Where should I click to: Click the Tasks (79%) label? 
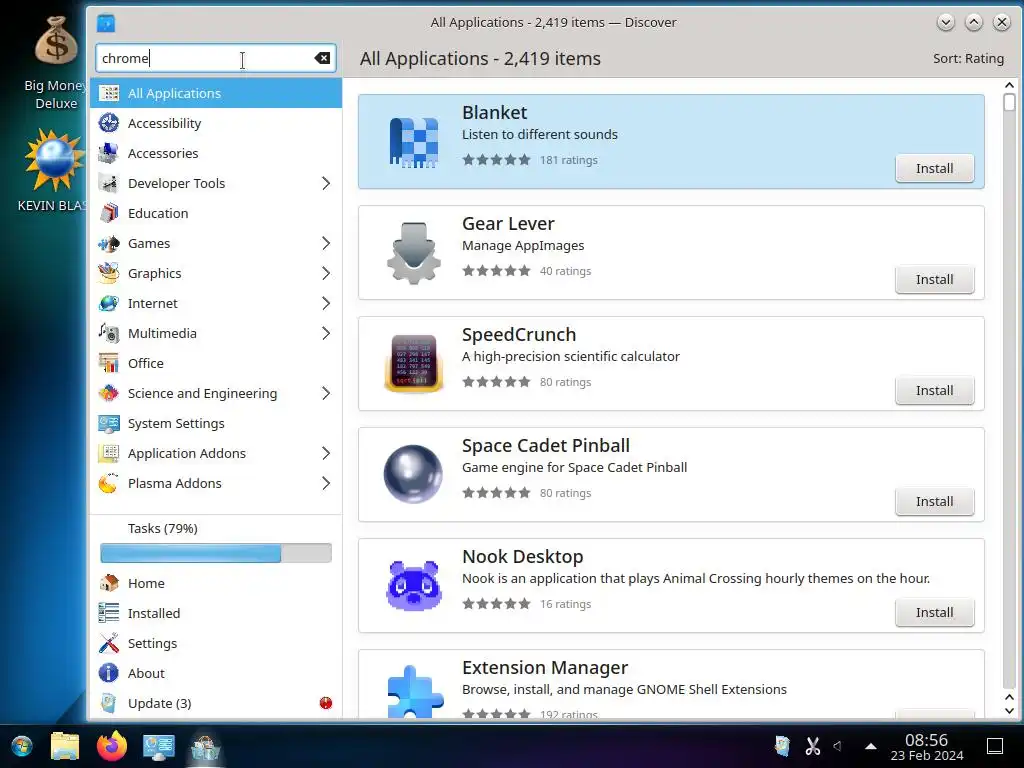point(163,528)
